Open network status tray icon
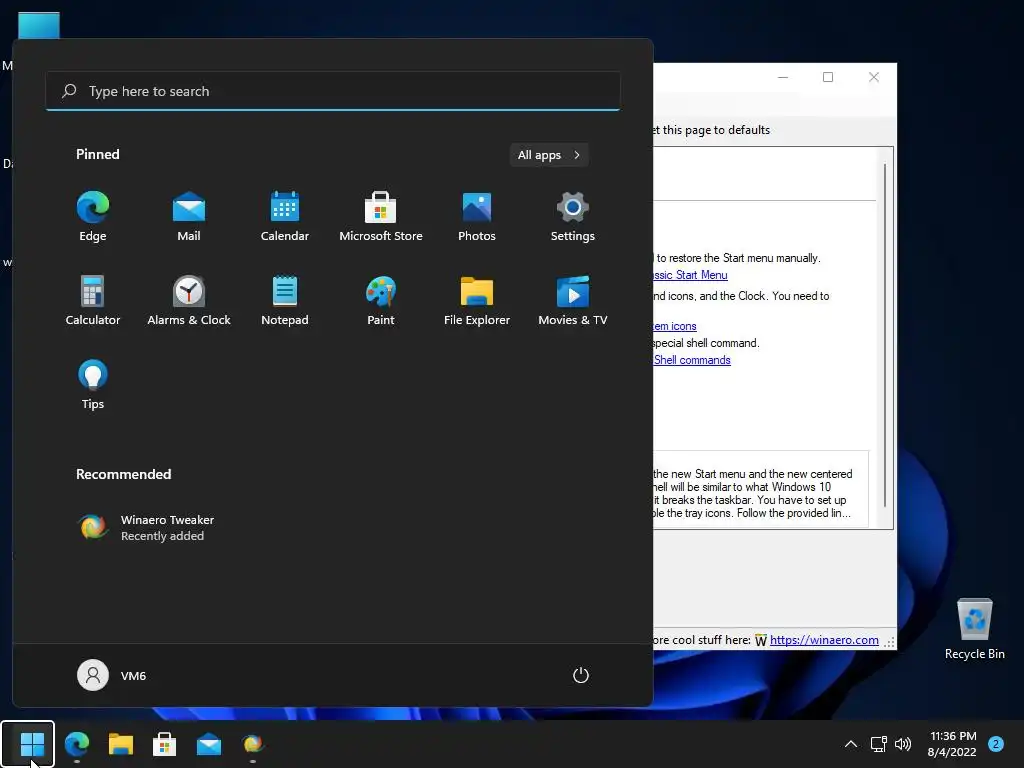The height and width of the screenshot is (768, 1024). (879, 744)
